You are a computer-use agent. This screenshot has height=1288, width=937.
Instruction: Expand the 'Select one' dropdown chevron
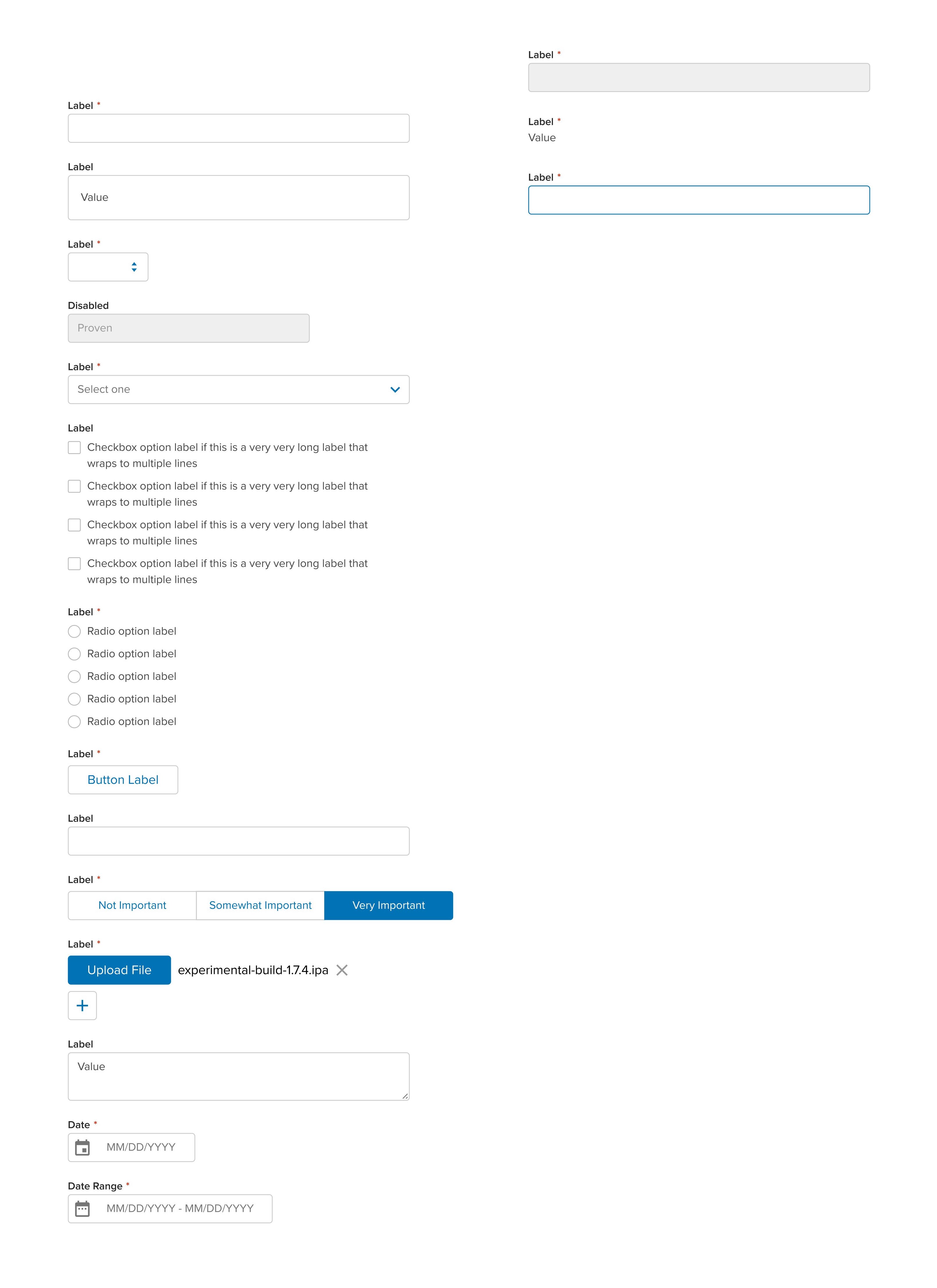395,390
